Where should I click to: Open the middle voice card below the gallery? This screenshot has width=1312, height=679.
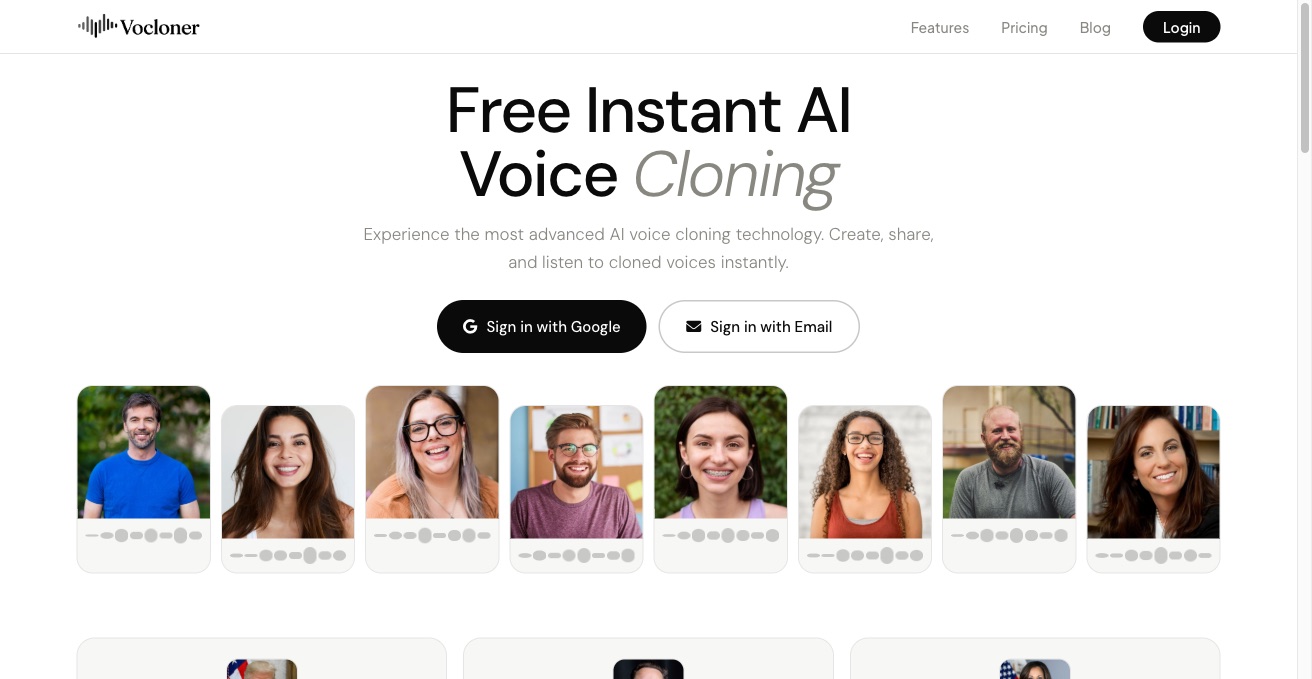(x=648, y=659)
